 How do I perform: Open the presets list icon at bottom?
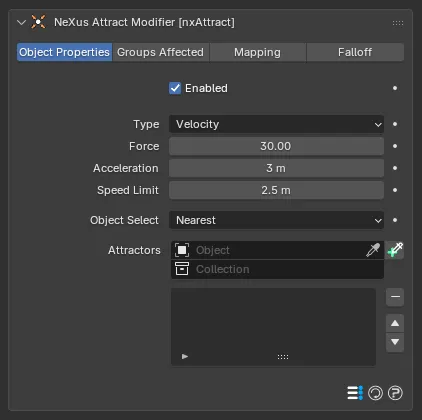click(355, 393)
